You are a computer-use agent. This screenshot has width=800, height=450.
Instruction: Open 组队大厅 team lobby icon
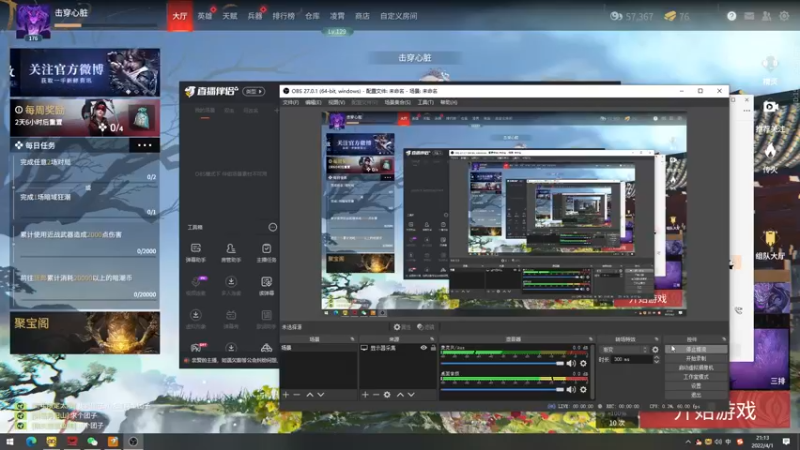770,245
